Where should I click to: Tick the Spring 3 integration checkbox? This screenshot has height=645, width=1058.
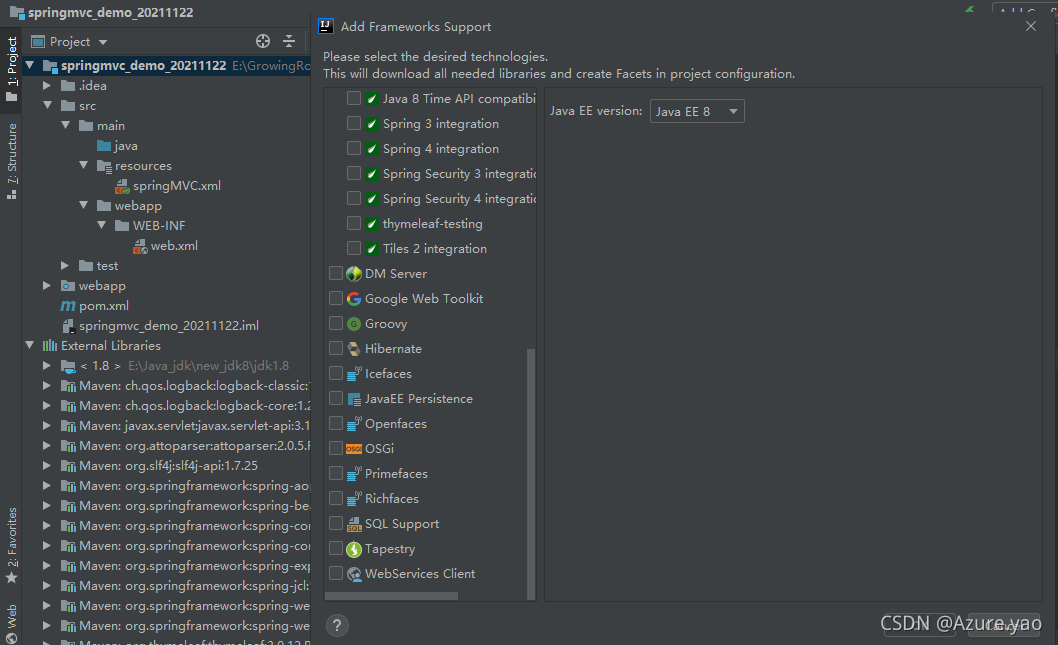point(354,123)
